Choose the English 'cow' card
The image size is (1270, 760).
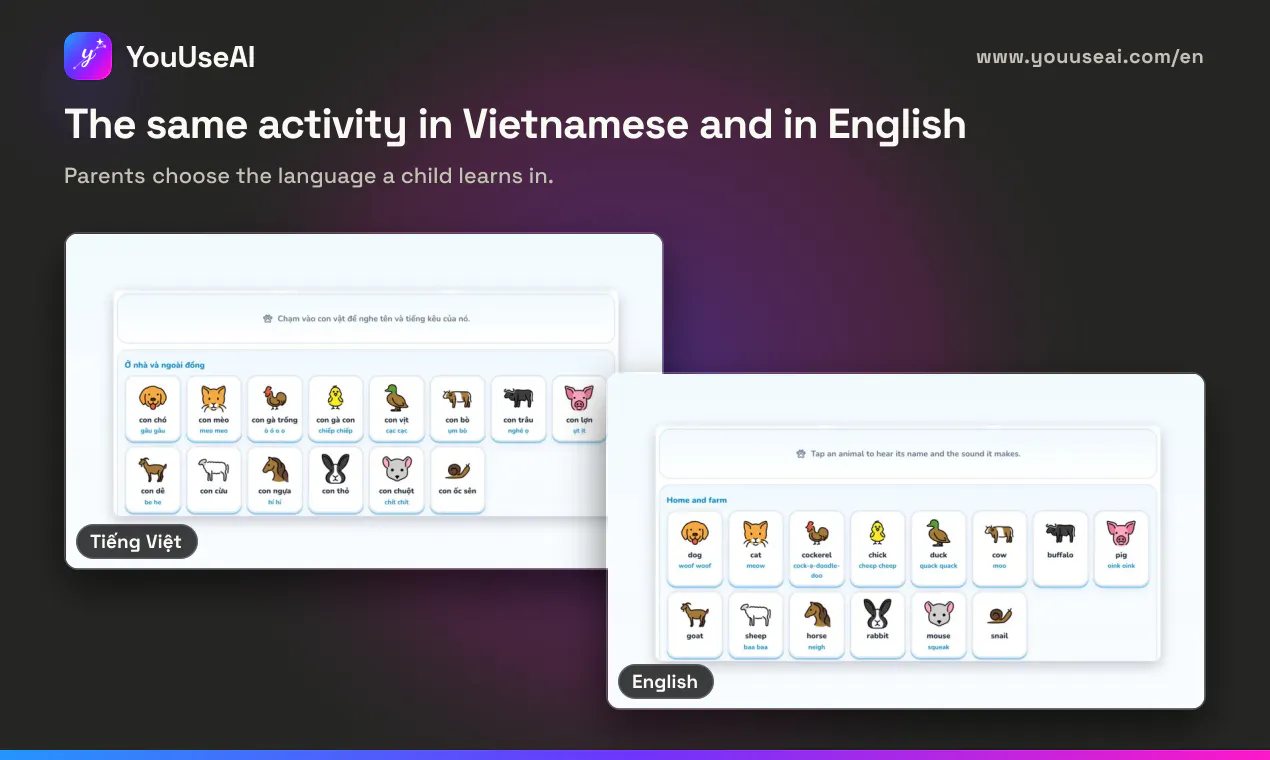1000,548
